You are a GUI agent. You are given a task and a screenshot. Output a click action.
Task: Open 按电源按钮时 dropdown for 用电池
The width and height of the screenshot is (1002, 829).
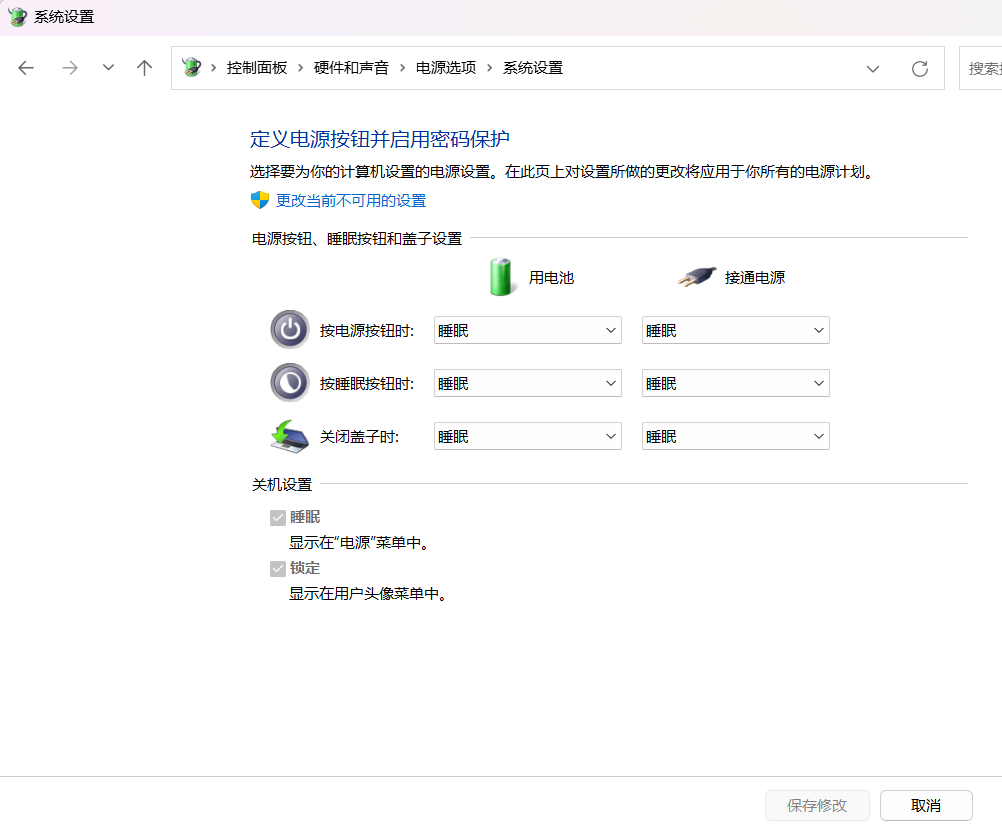(527, 330)
